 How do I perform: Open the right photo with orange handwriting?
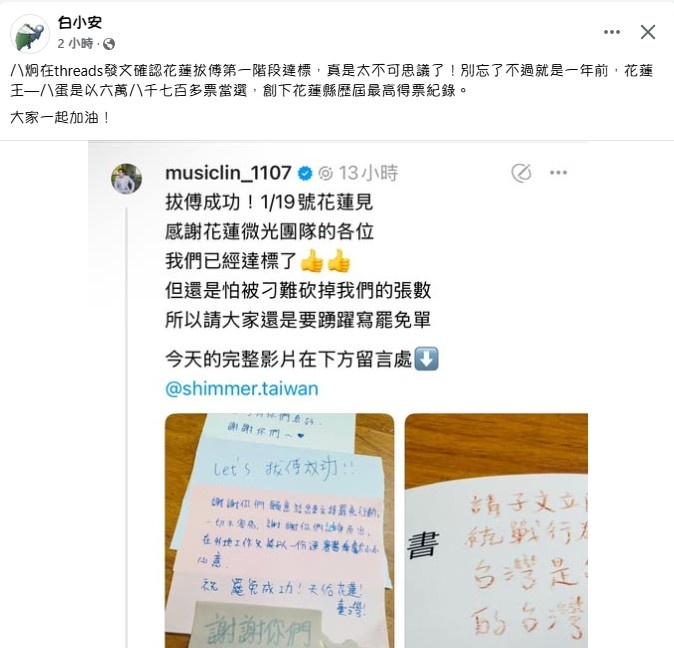[x=496, y=531]
